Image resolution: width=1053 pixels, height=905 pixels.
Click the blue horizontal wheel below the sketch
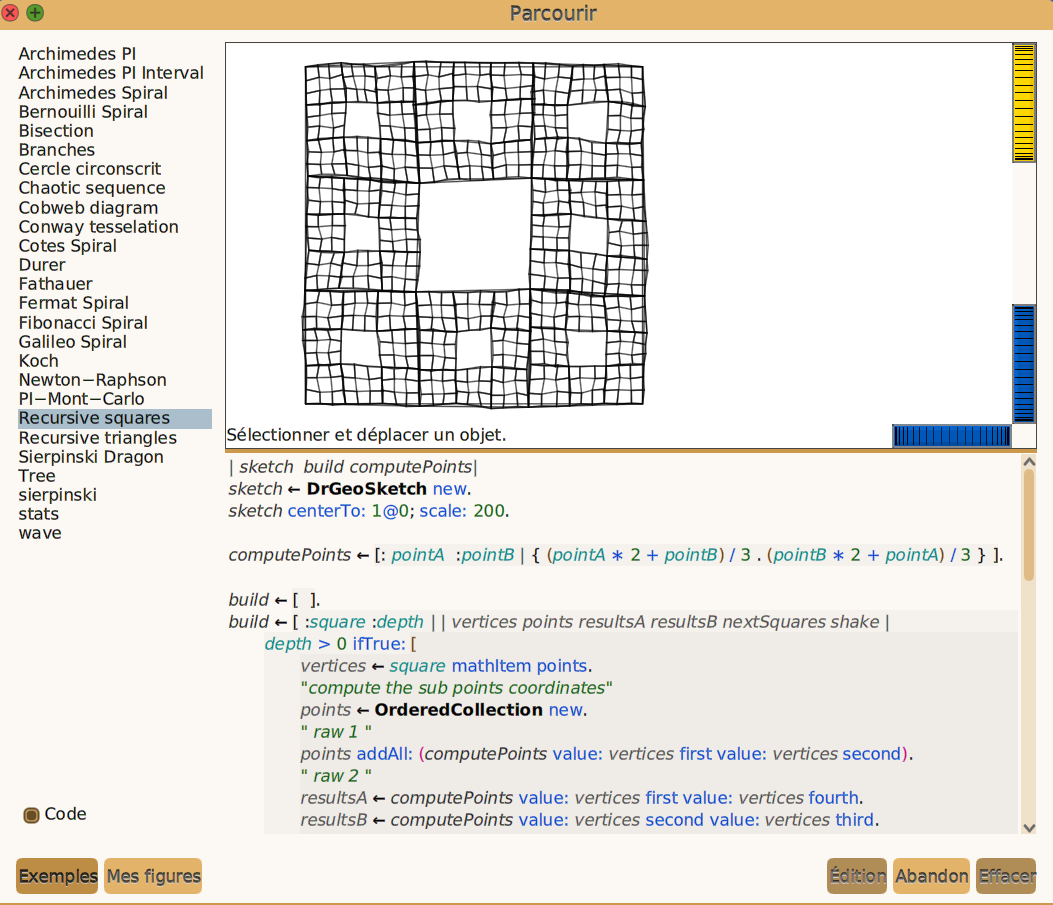coord(952,436)
